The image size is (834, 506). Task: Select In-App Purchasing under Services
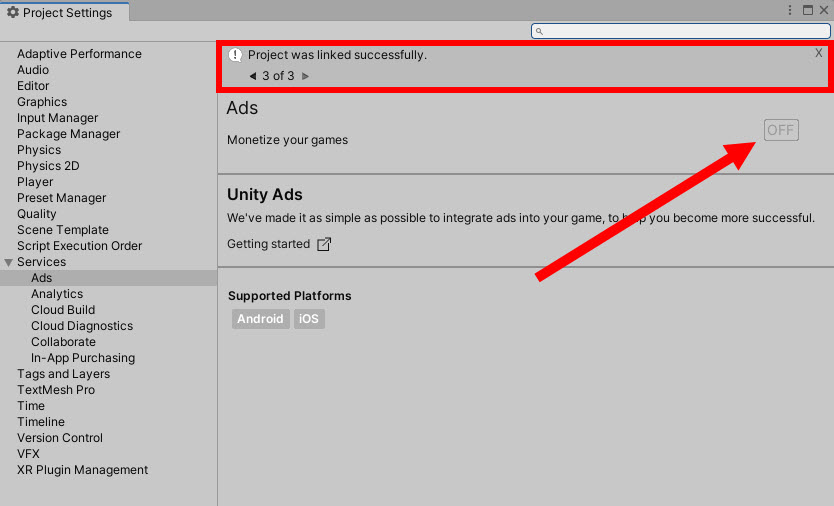[x=83, y=358]
